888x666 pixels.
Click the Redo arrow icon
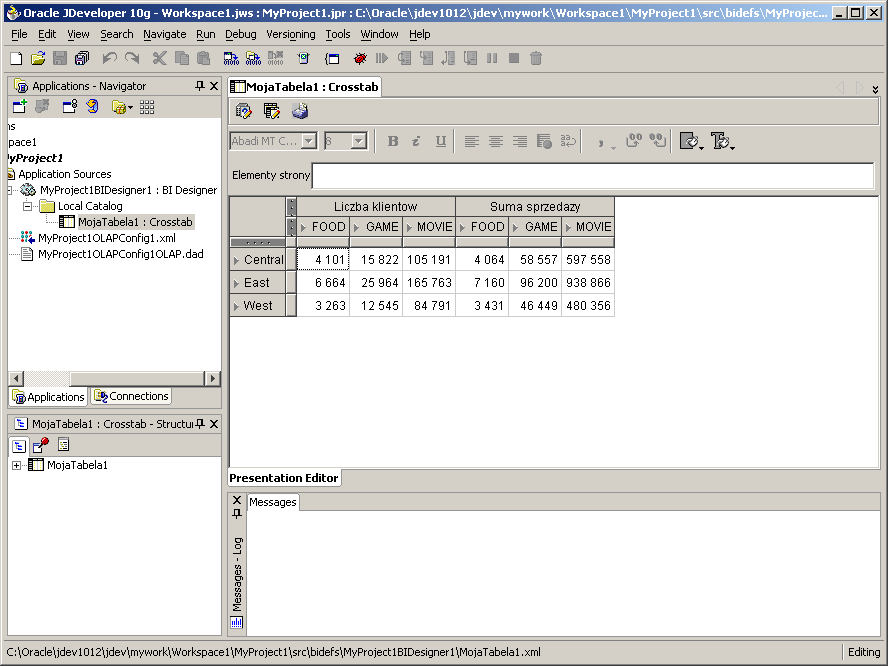[132, 58]
